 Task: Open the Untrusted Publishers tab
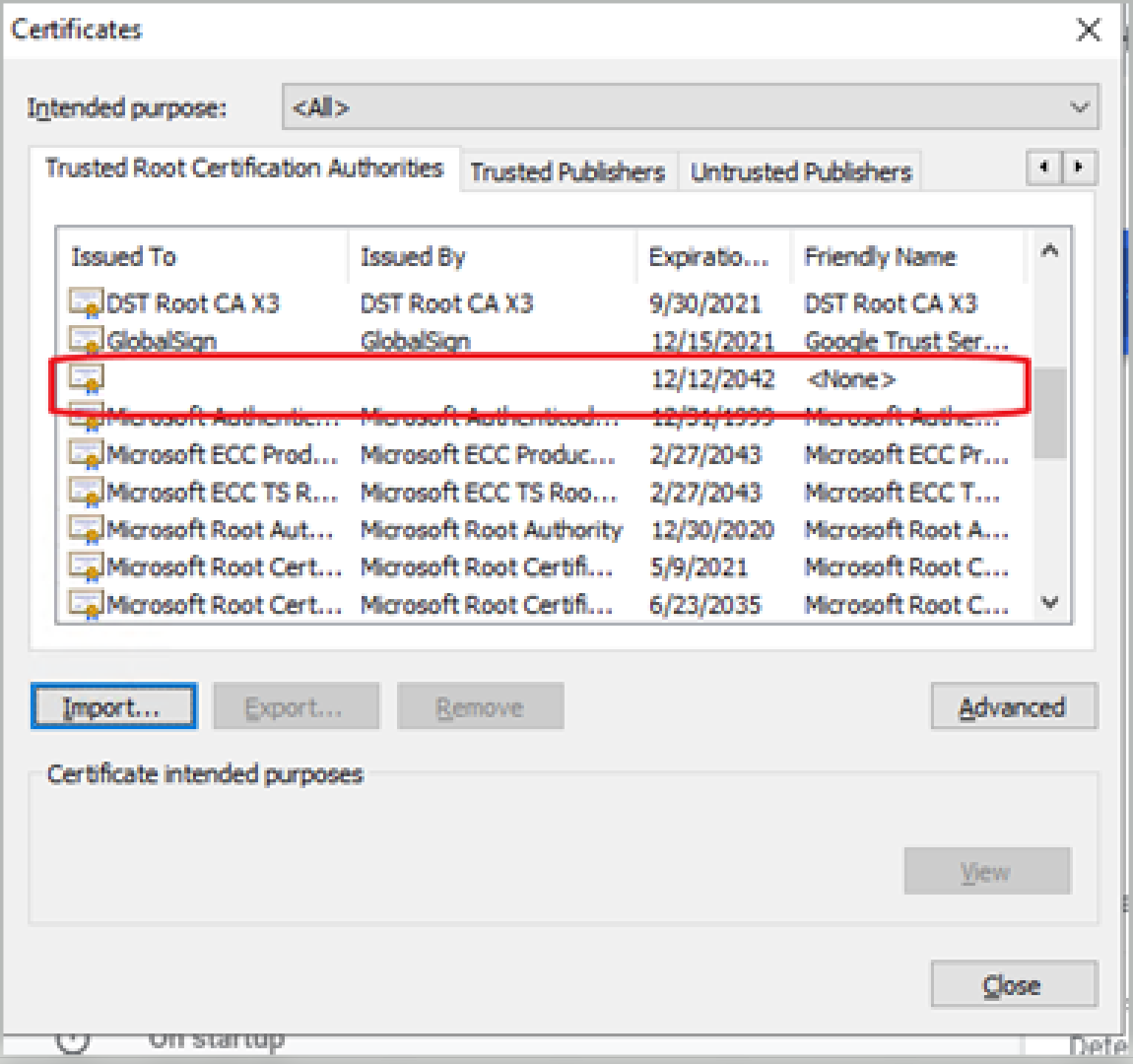800,171
